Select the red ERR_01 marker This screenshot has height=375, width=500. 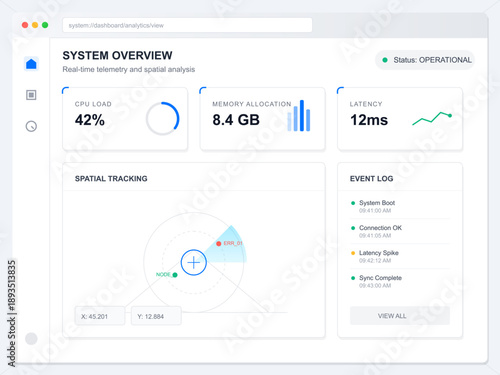[x=219, y=244]
